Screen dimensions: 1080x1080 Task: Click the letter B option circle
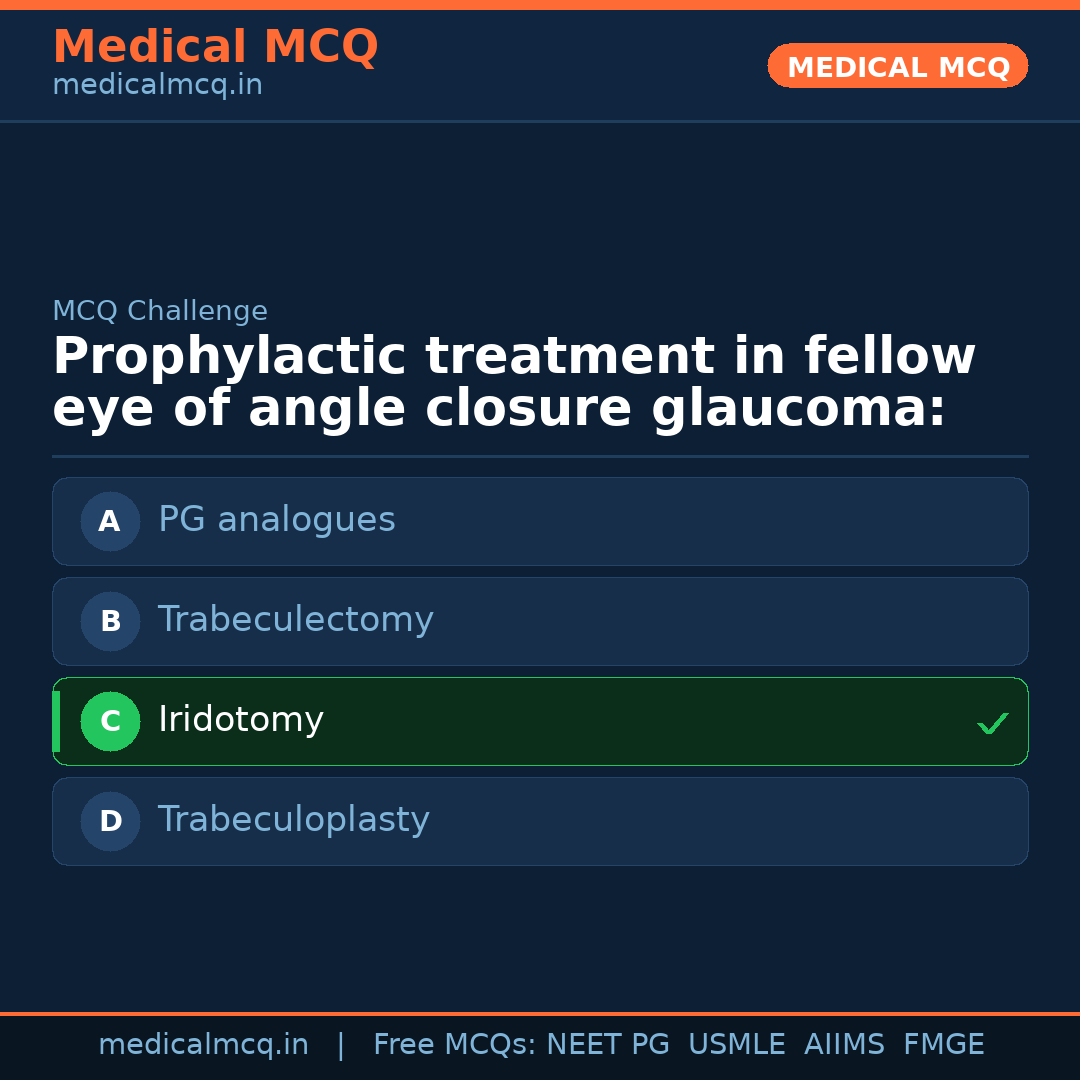(x=110, y=621)
